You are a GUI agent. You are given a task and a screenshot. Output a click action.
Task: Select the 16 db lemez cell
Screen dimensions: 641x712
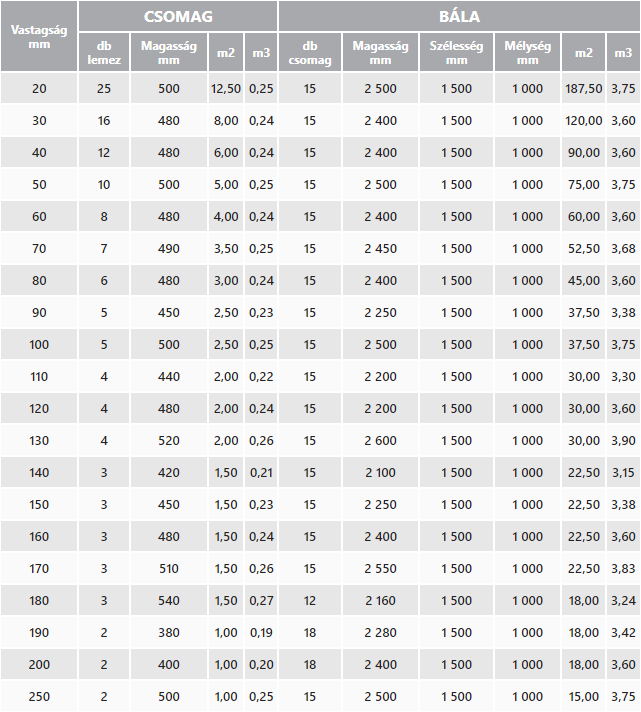click(x=104, y=121)
